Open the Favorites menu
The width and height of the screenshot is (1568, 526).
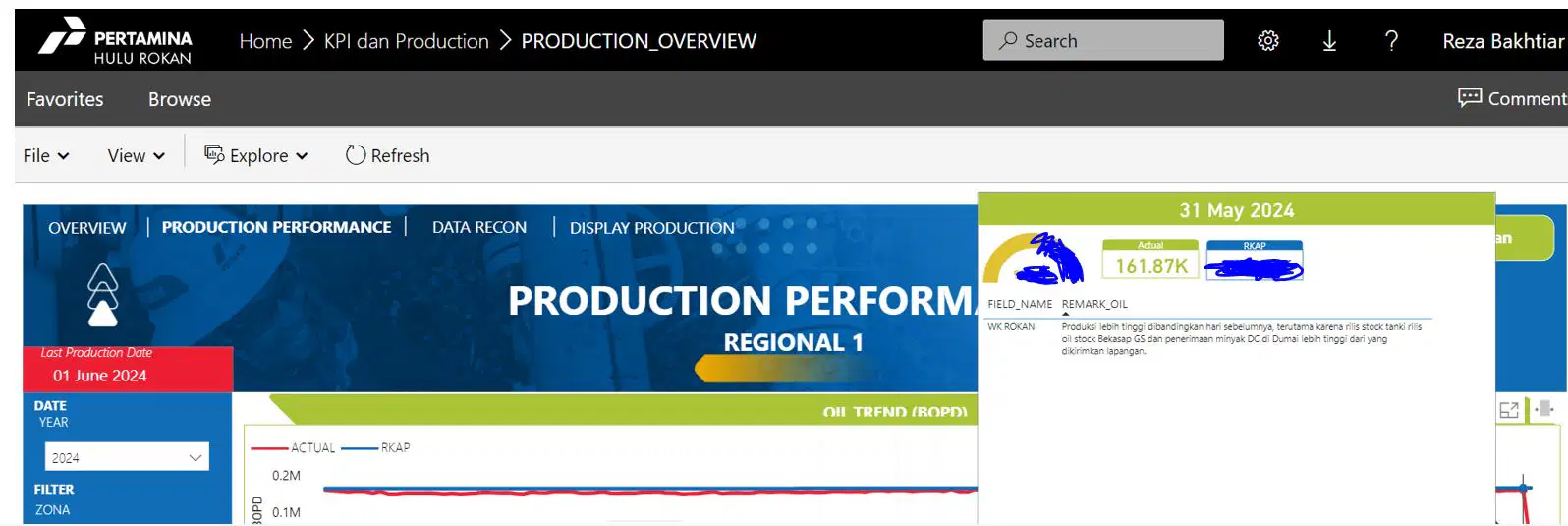(65, 99)
